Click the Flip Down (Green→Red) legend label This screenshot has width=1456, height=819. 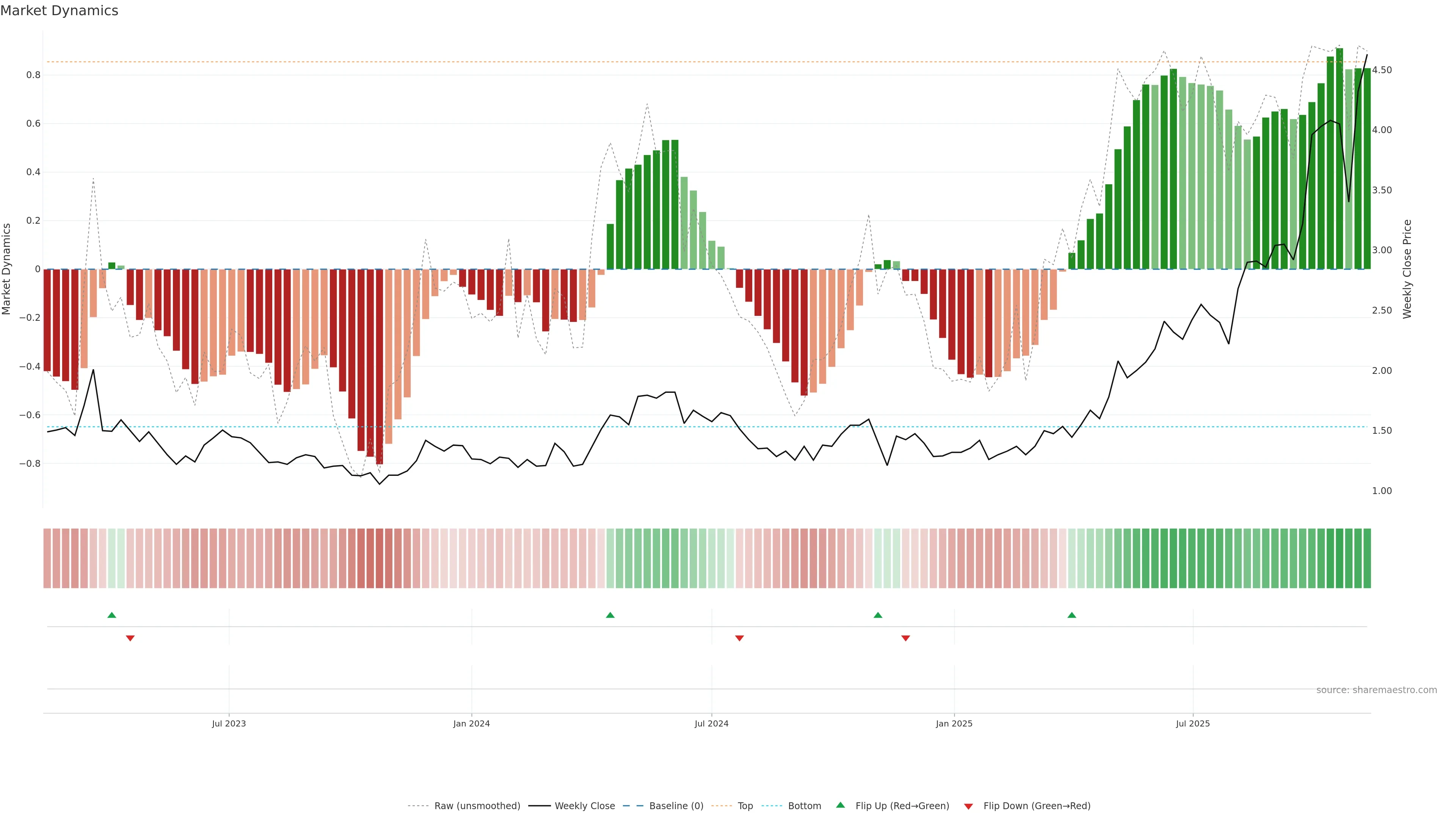click(x=1037, y=806)
